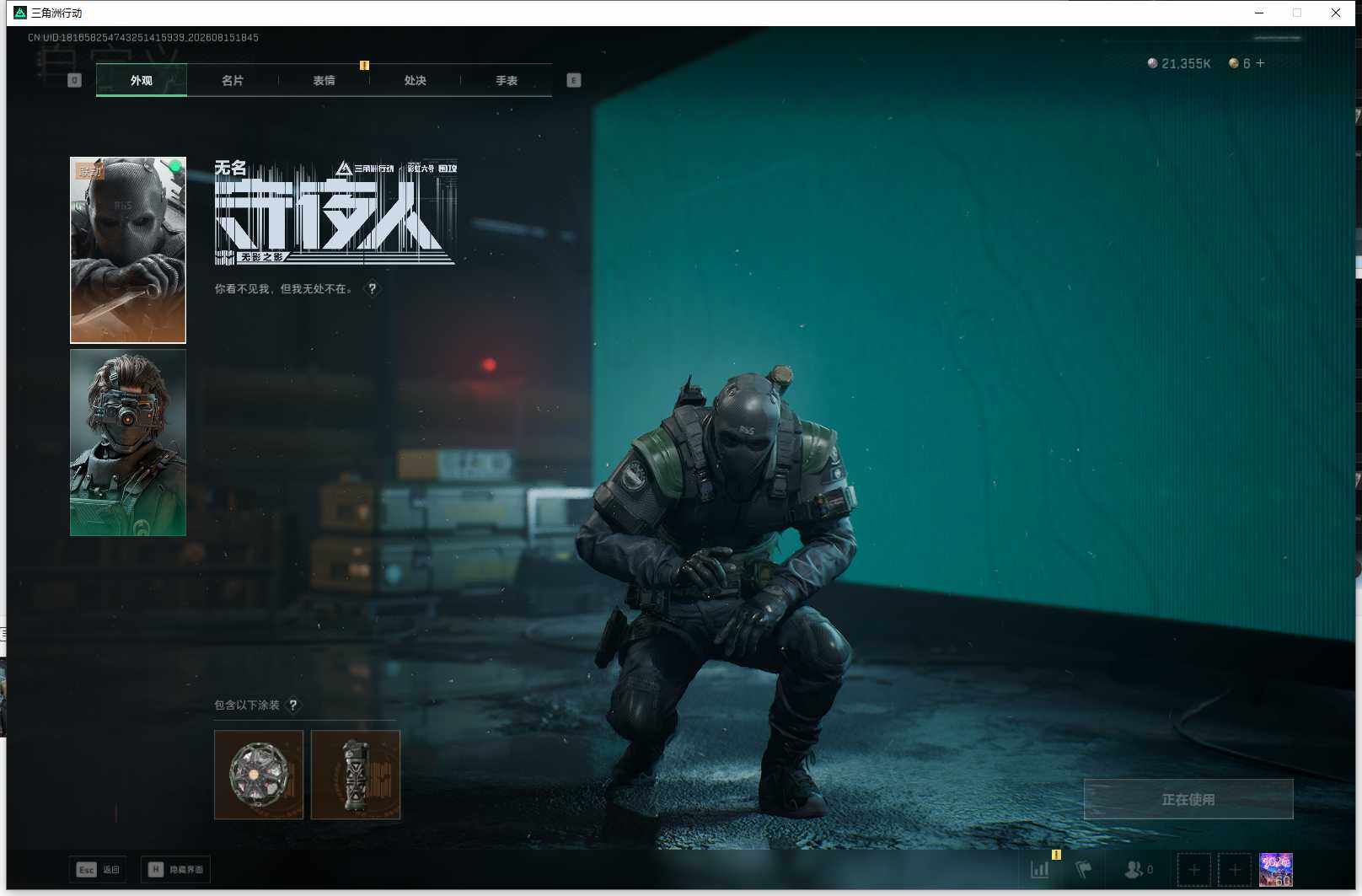This screenshot has width=1362, height=896.
Task: Select the masked 守夜人 skin thumbnail
Action: click(x=128, y=250)
